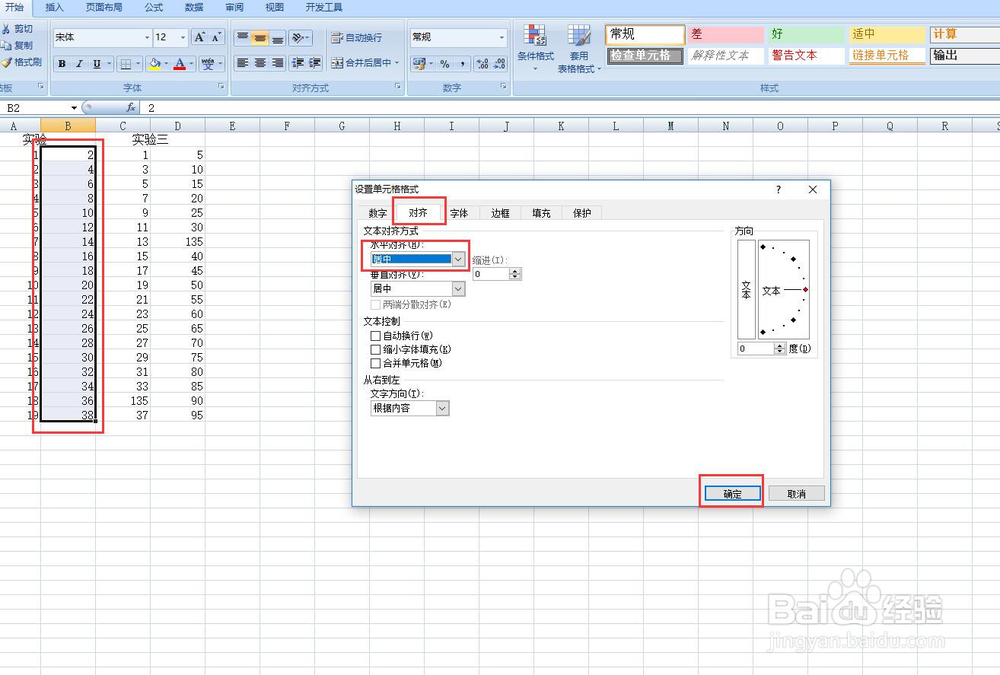Align text right in ribbon

(x=277, y=63)
